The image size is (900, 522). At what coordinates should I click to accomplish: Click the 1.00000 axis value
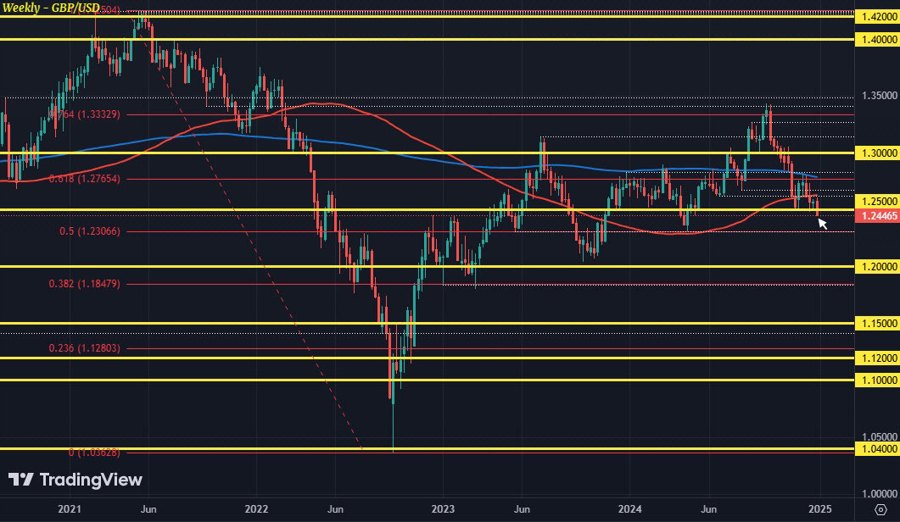point(879,494)
